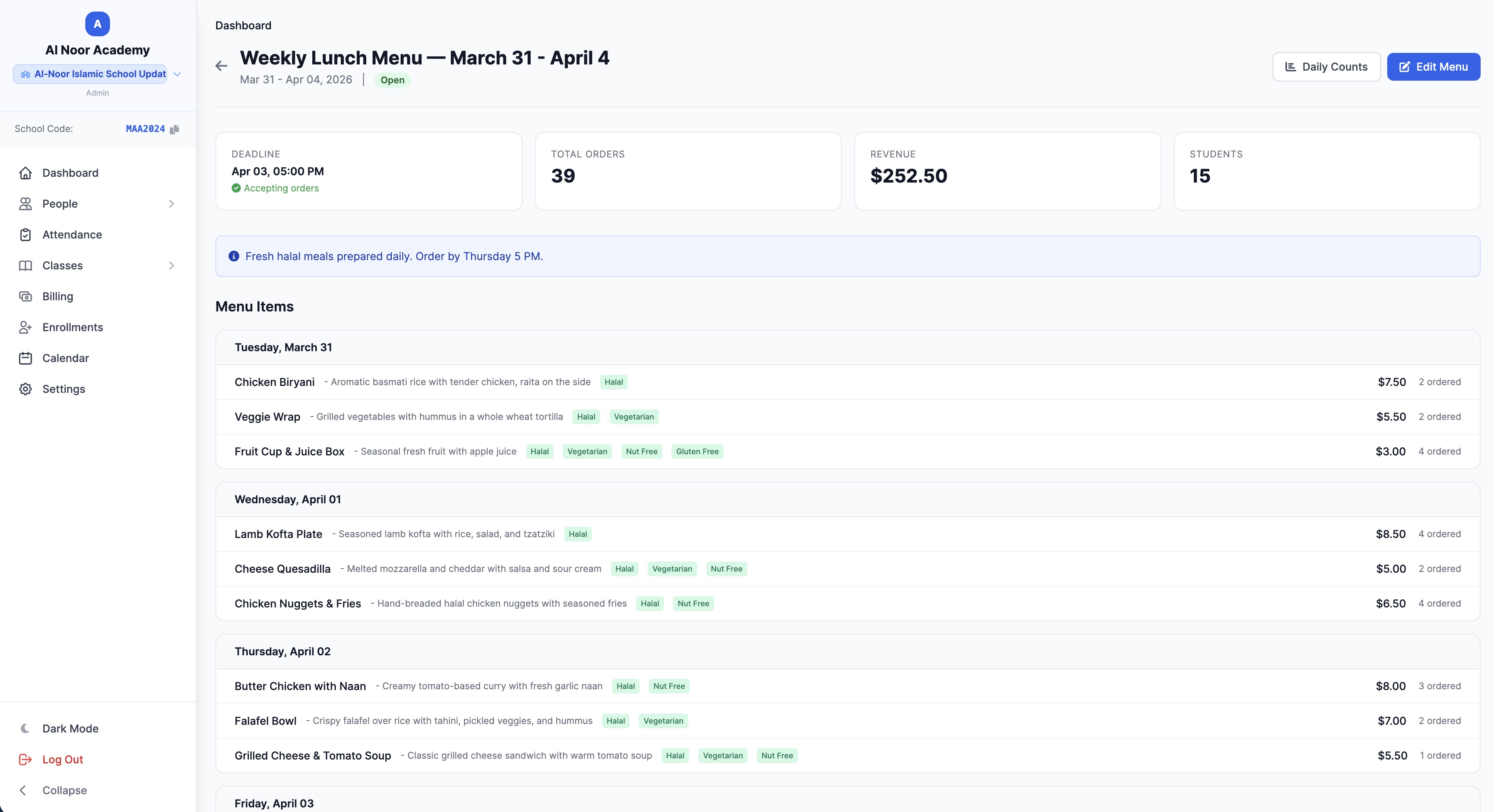Viewport: 1493px width, 812px height.
Task: Toggle Dark Mode on
Action: (69, 729)
